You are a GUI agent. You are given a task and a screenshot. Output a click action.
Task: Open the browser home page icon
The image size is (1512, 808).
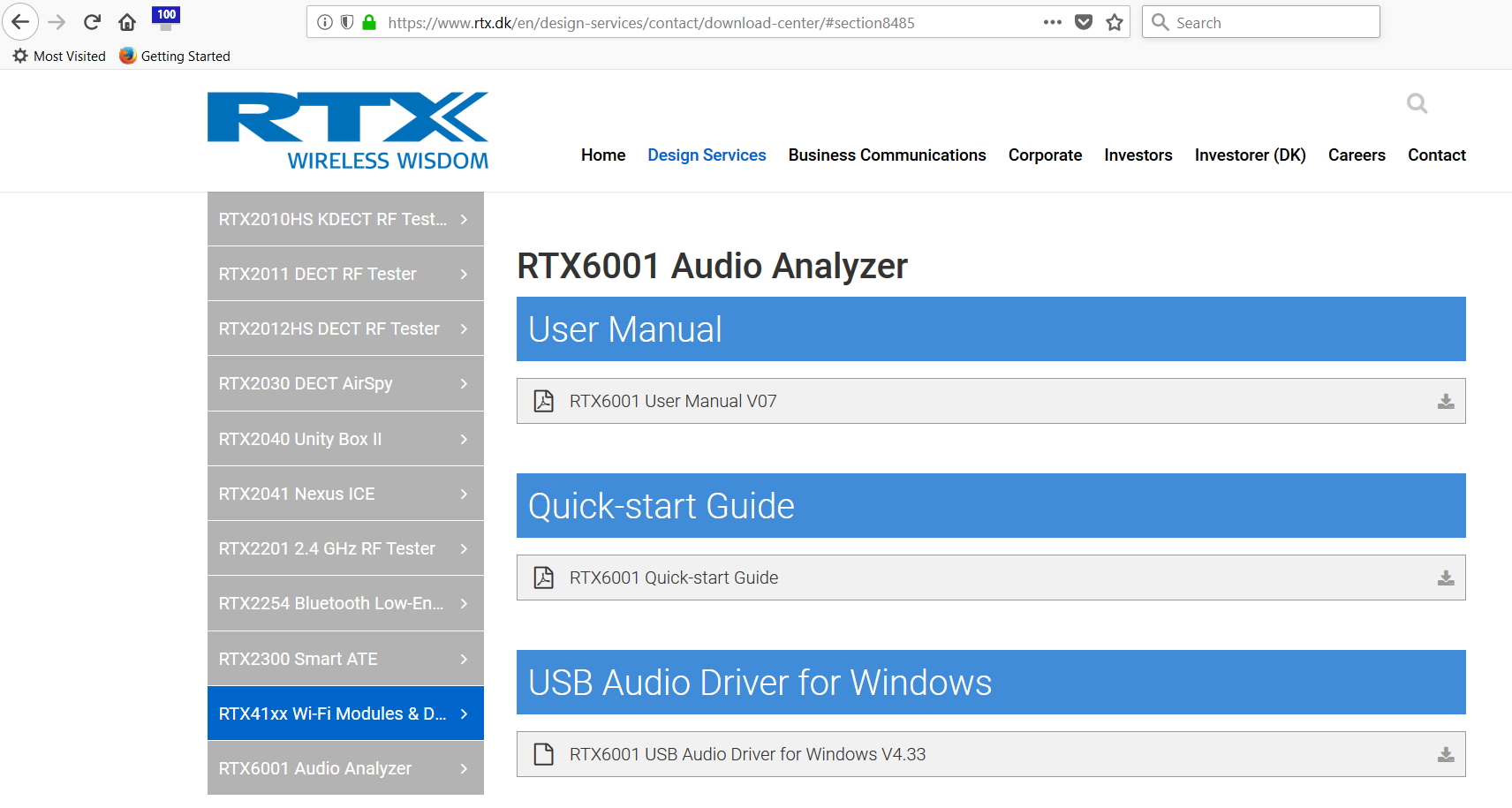(x=127, y=22)
